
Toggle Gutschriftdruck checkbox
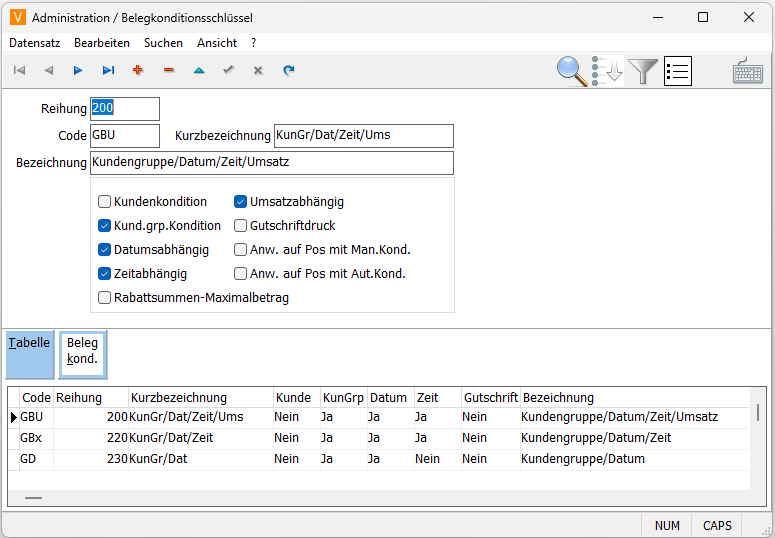pos(241,226)
